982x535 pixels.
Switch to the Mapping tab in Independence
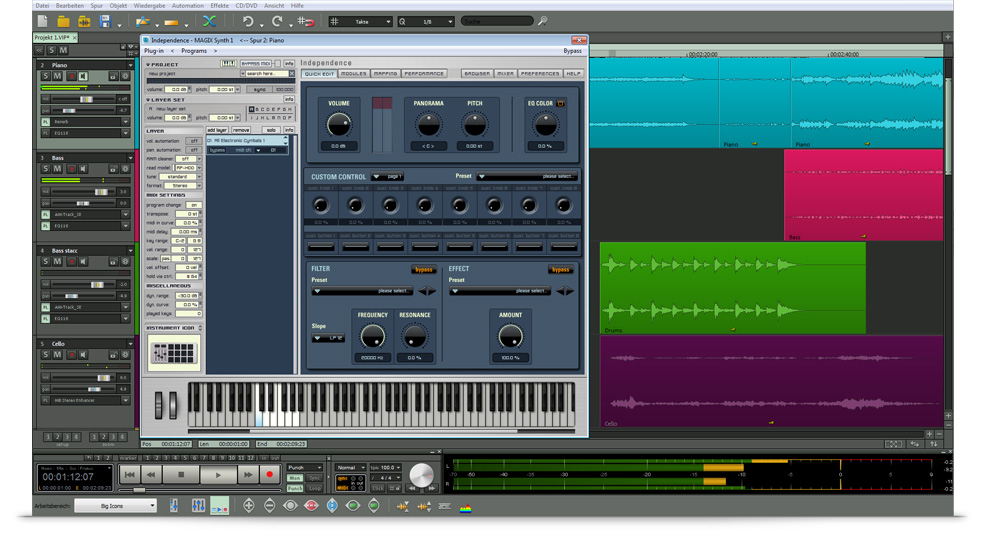(x=385, y=73)
